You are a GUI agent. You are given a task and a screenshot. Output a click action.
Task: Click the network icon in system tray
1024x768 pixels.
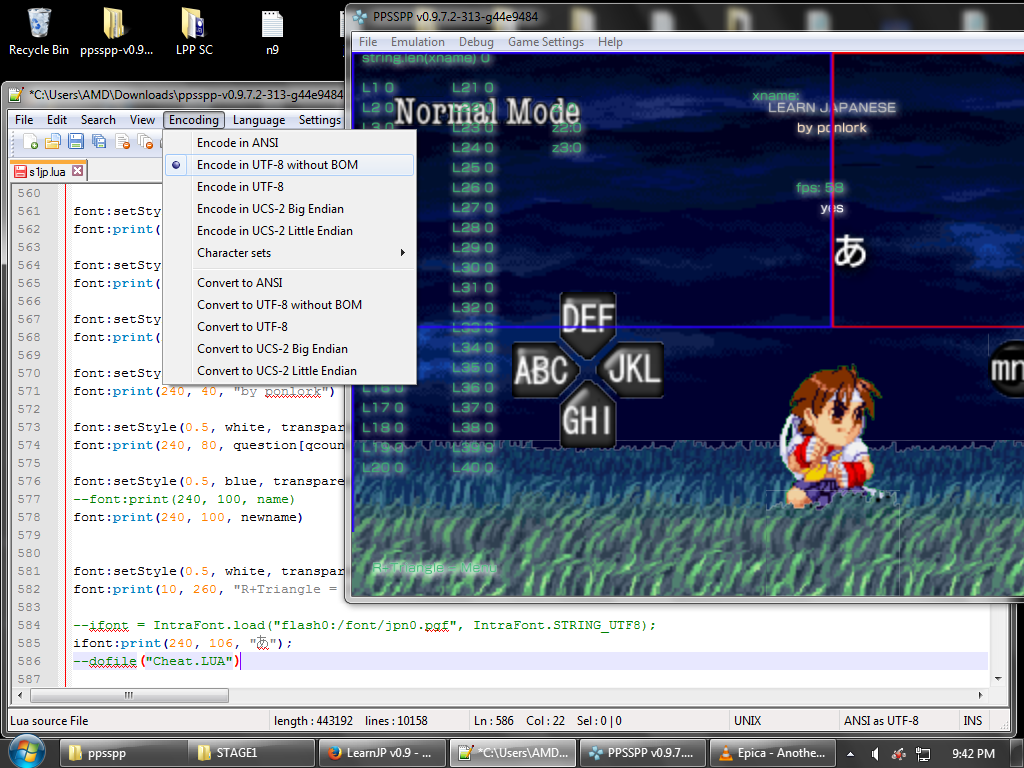click(x=924, y=753)
